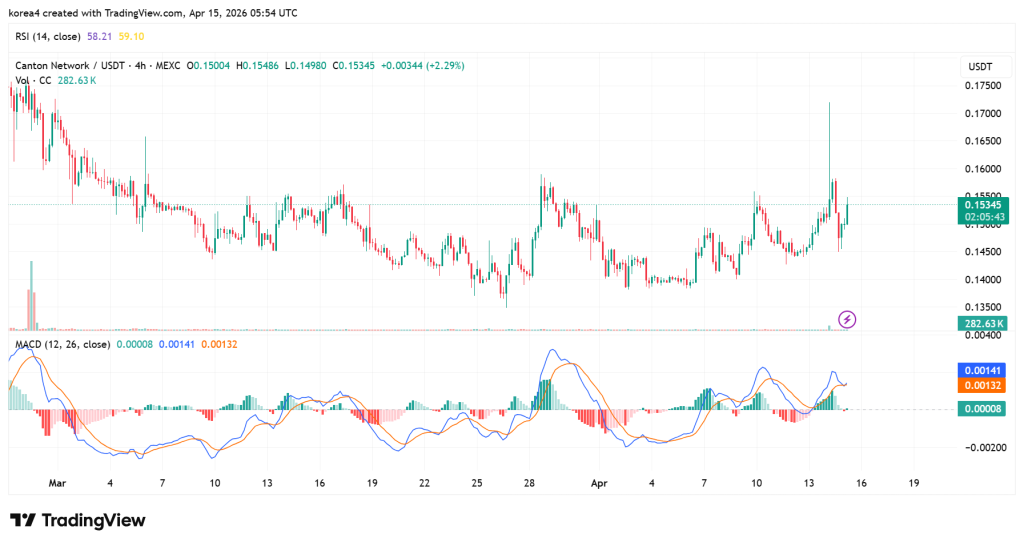The width and height of the screenshot is (1024, 546).
Task: Click the open price value O0.15004
Action: (x=208, y=66)
